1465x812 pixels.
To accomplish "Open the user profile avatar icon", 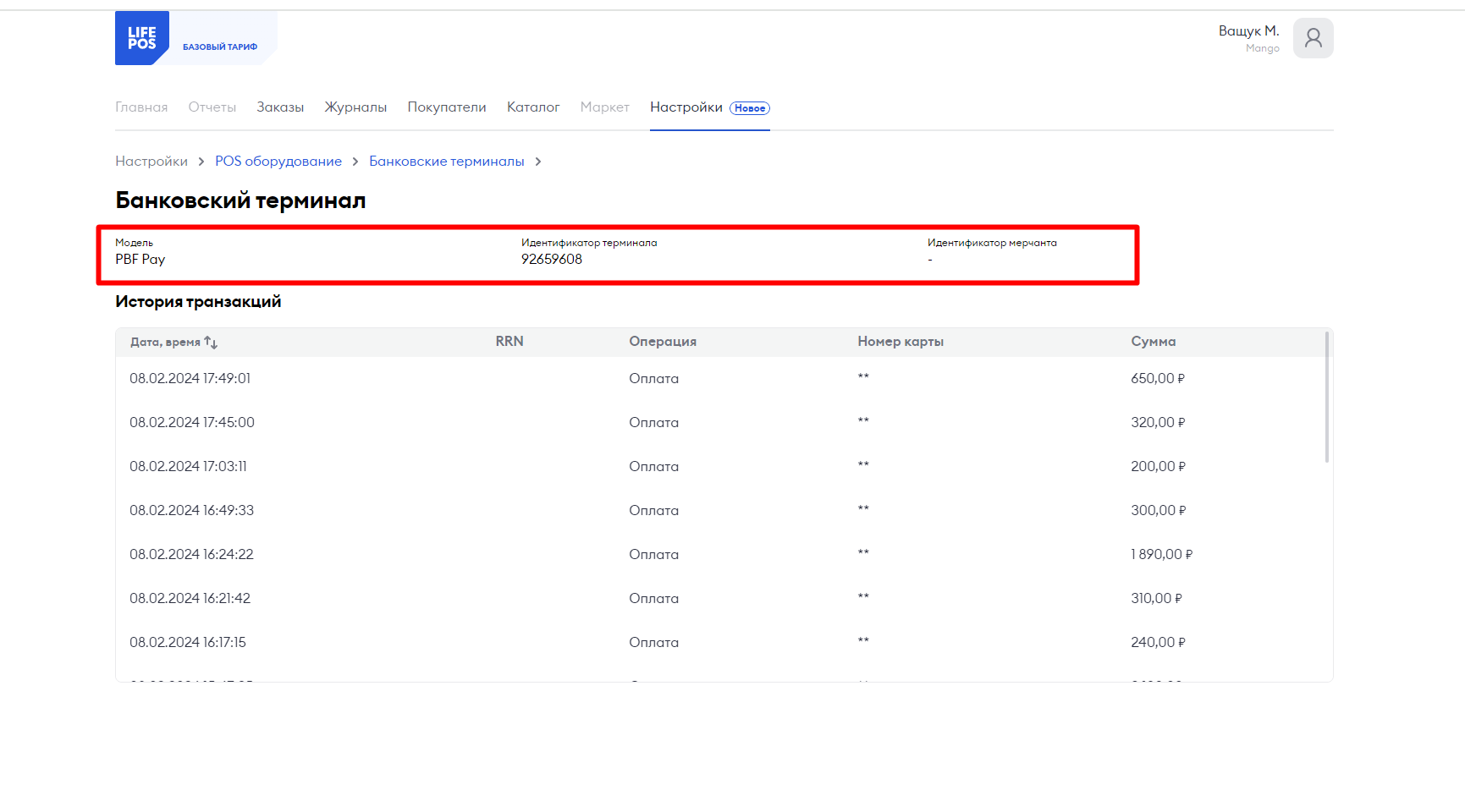I will click(x=1313, y=38).
